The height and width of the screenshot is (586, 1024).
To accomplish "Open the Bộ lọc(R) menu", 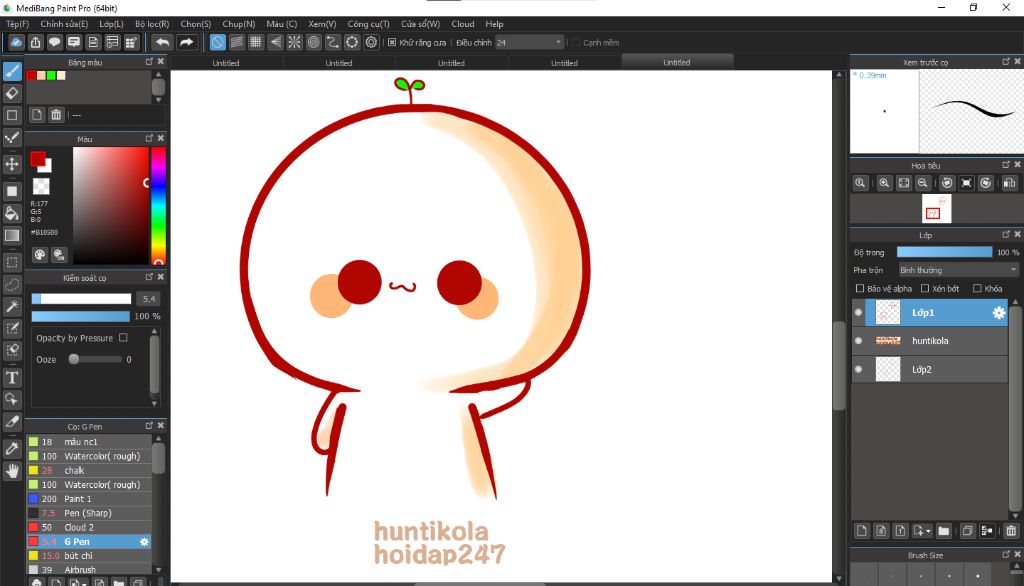I will coord(152,24).
